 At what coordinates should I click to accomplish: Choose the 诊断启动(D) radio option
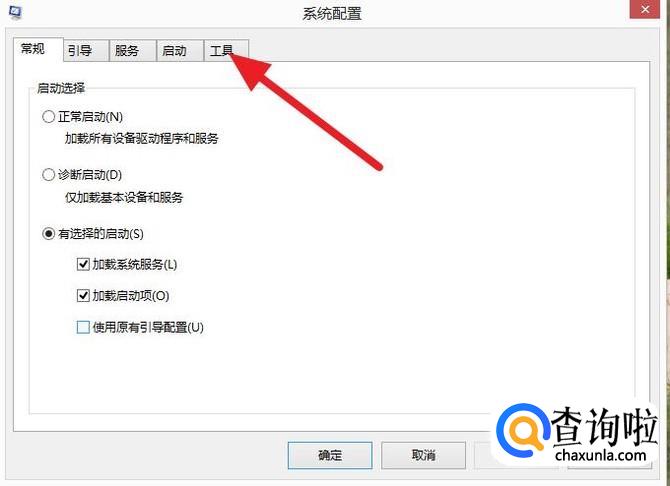48,174
